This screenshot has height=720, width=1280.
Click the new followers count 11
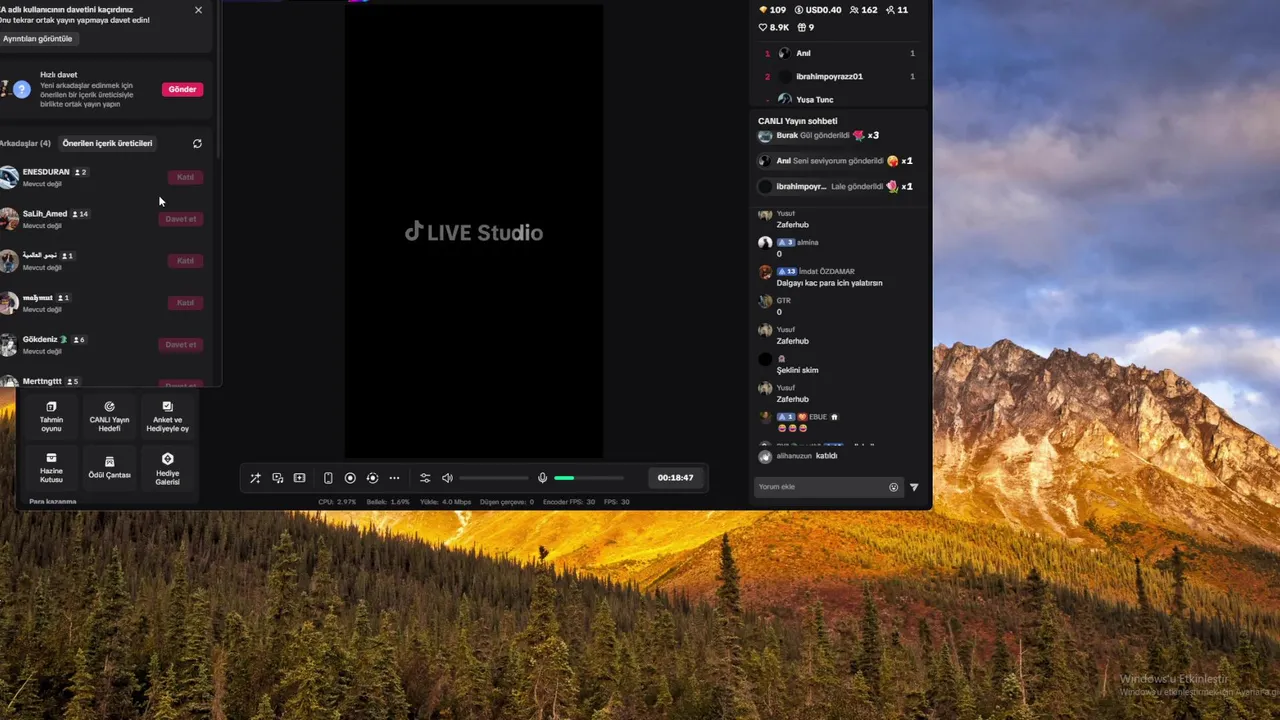click(897, 10)
